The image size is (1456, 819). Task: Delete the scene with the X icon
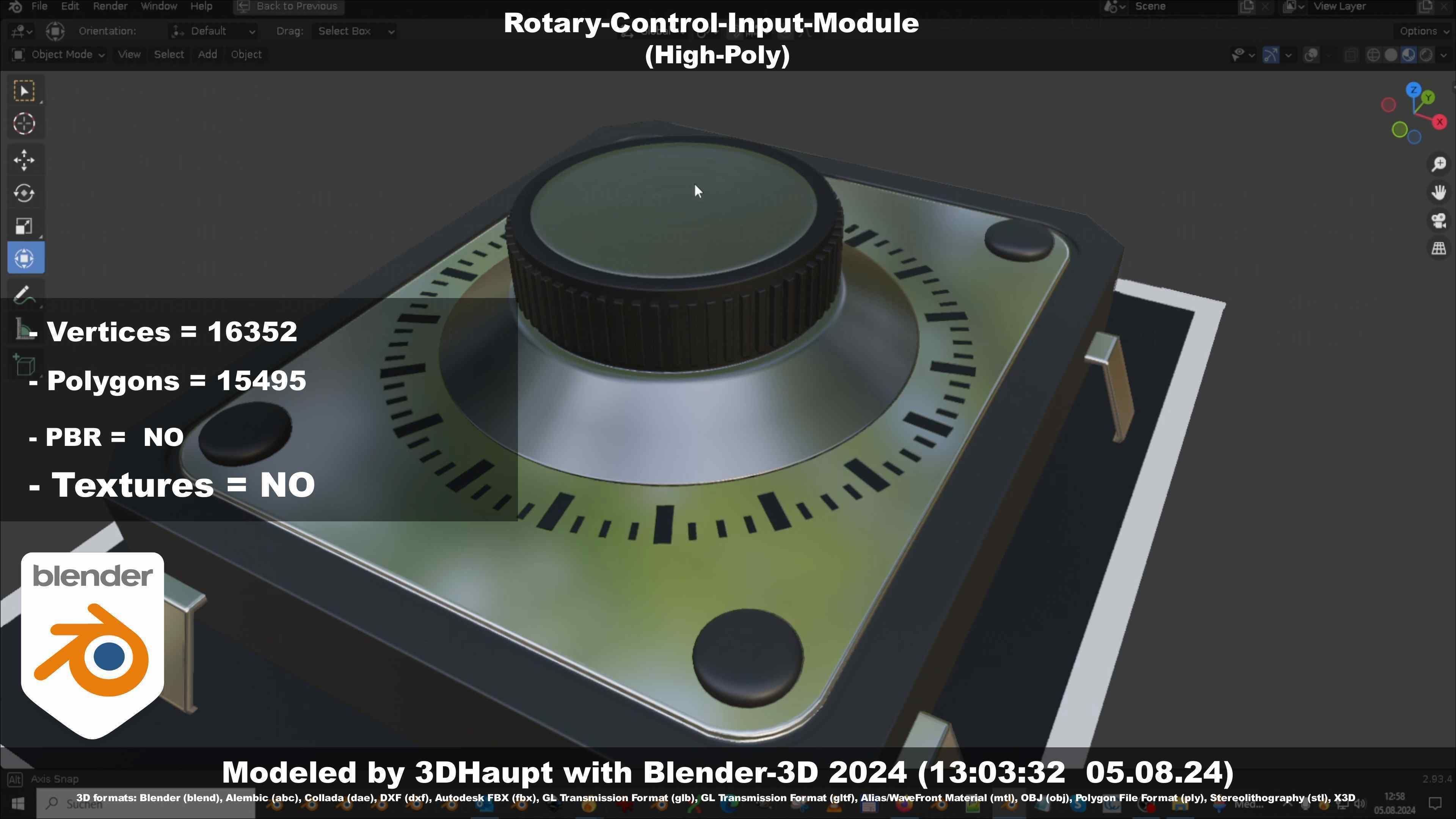1266,6
